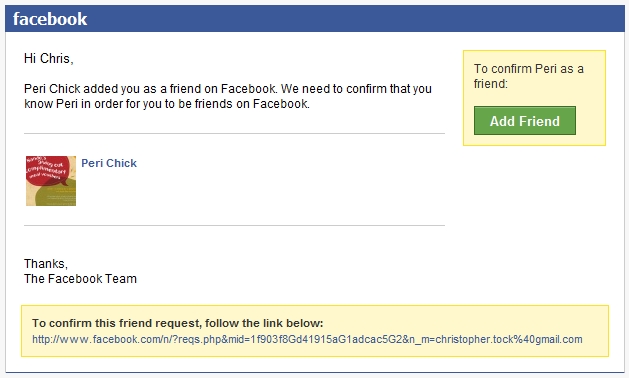629x378 pixels.
Task: Click the christopher.tock email part of the URL
Action: click(x=509, y=339)
